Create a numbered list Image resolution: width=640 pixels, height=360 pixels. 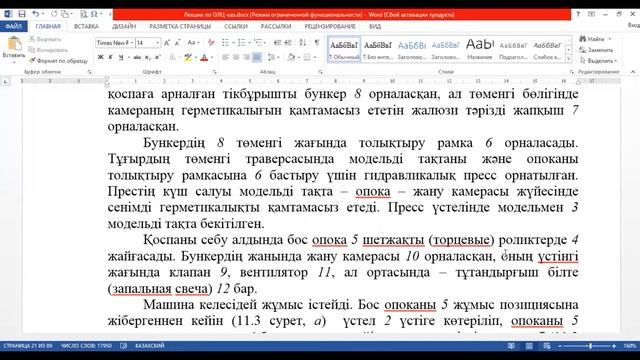pos(241,42)
